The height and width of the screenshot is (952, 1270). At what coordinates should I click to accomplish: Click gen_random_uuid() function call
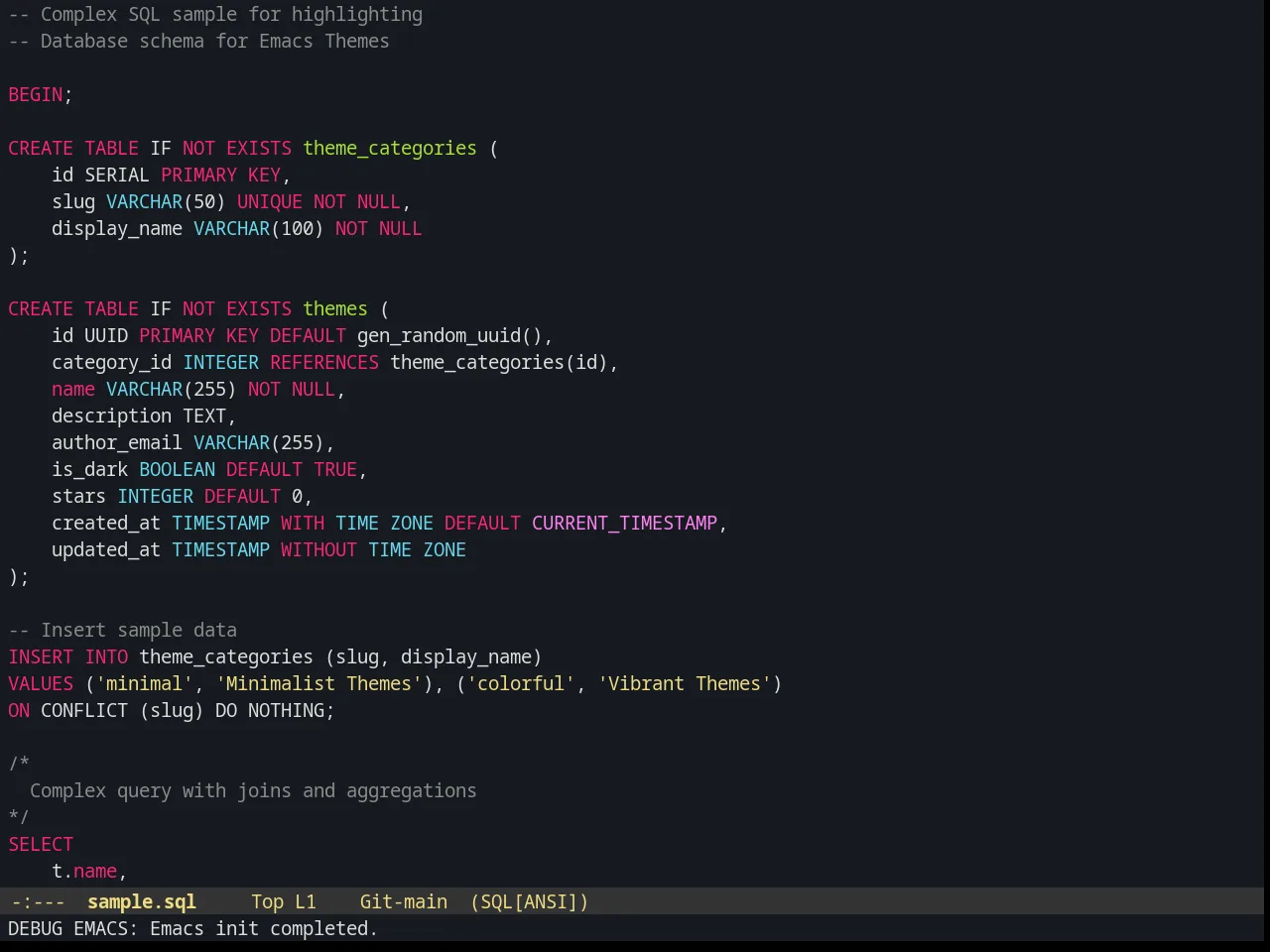449,335
